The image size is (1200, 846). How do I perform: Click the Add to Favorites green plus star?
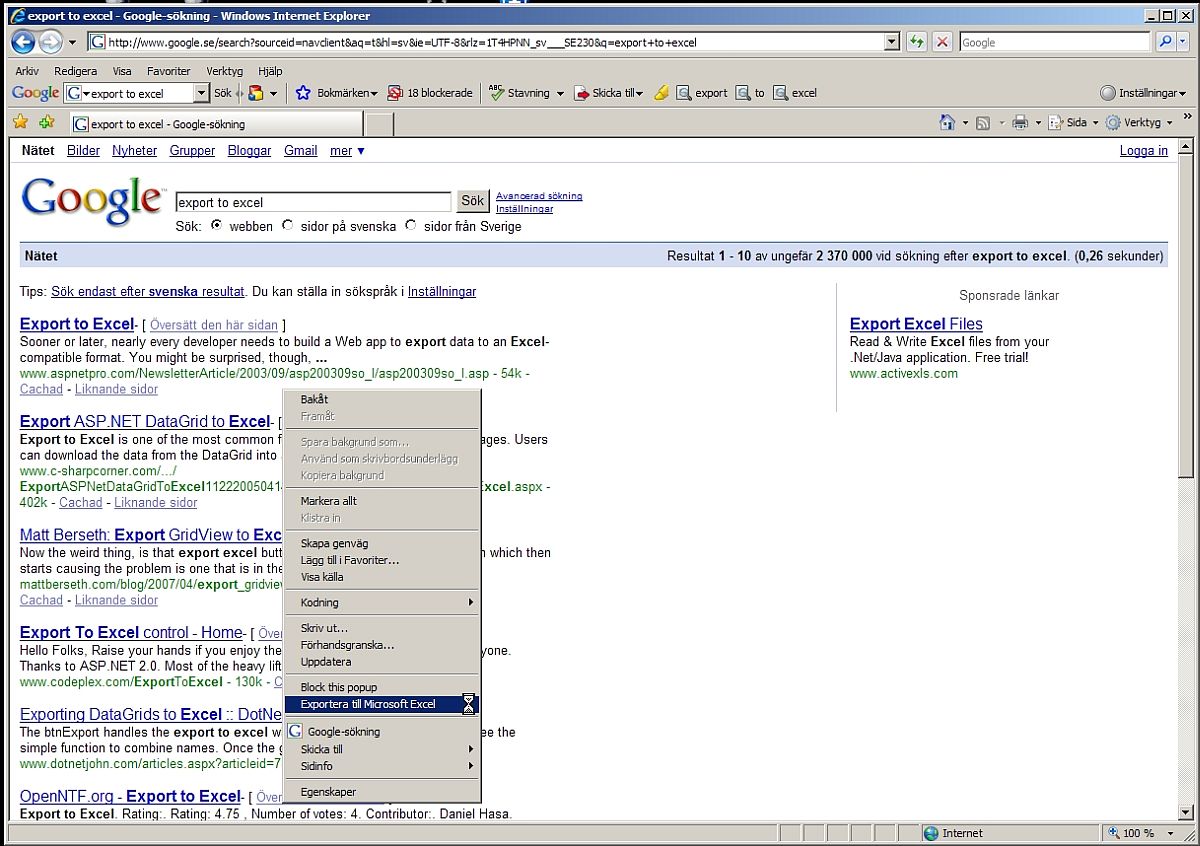[x=46, y=123]
